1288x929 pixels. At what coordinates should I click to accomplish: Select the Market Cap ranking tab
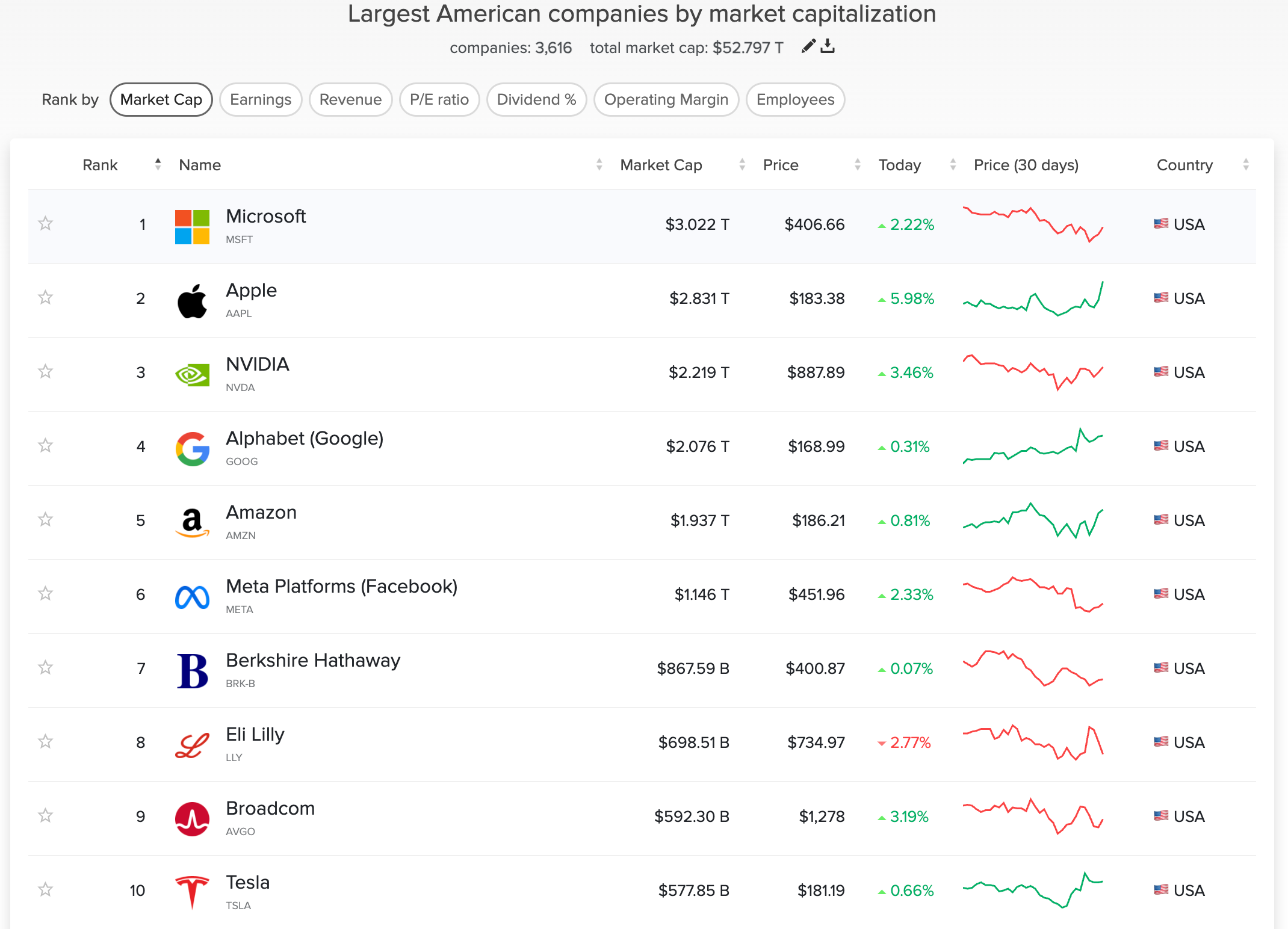coord(161,99)
